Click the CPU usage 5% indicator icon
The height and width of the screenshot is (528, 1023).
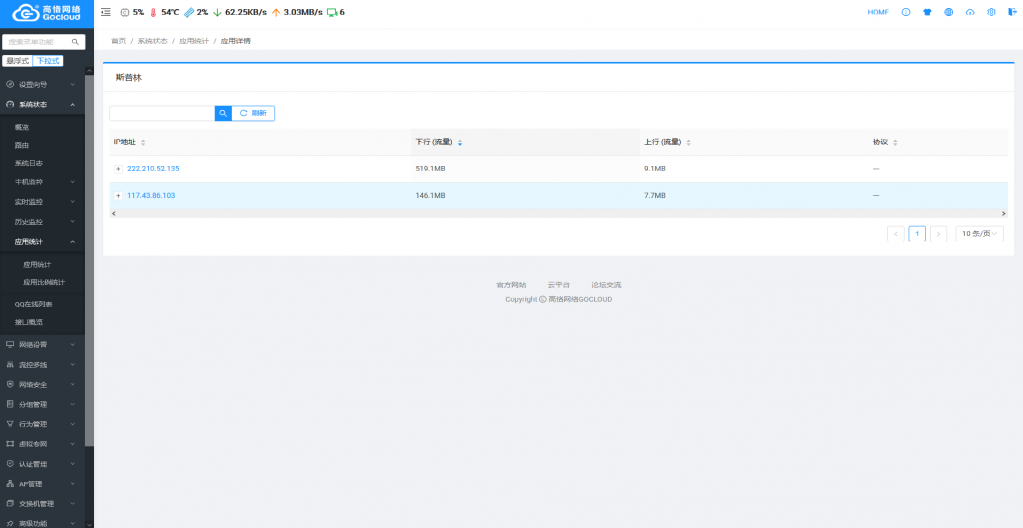pyautogui.click(x=125, y=12)
